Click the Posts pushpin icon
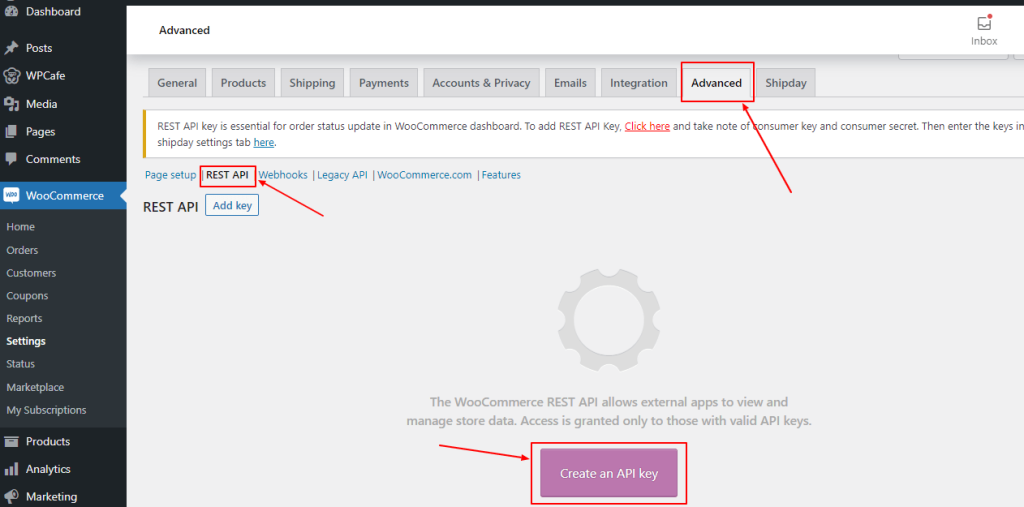Screen dimensions: 1024x507 click(x=10, y=48)
